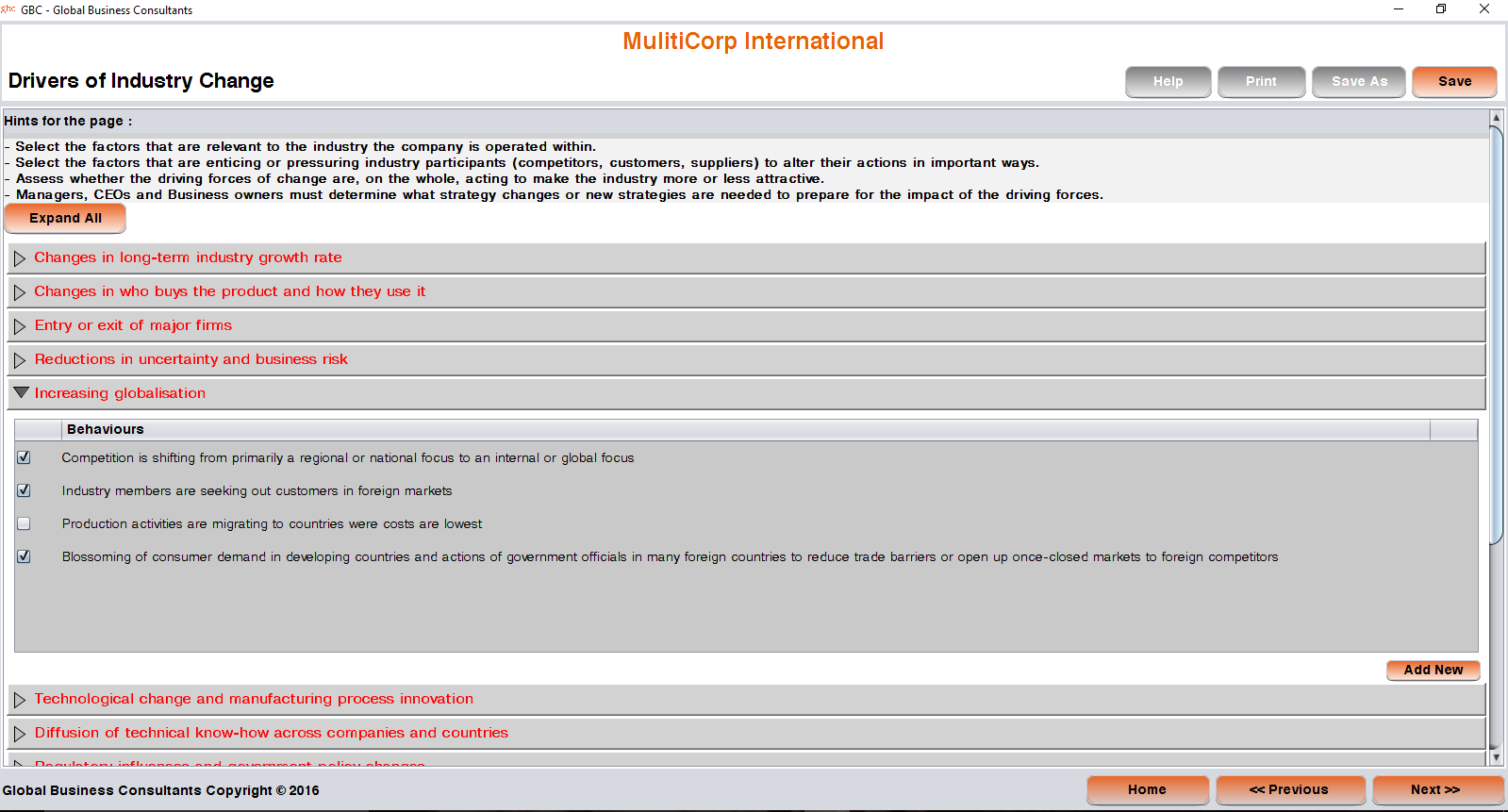Image resolution: width=1508 pixels, height=812 pixels.
Task: Select the Competition is shifting row text
Action: [x=348, y=457]
